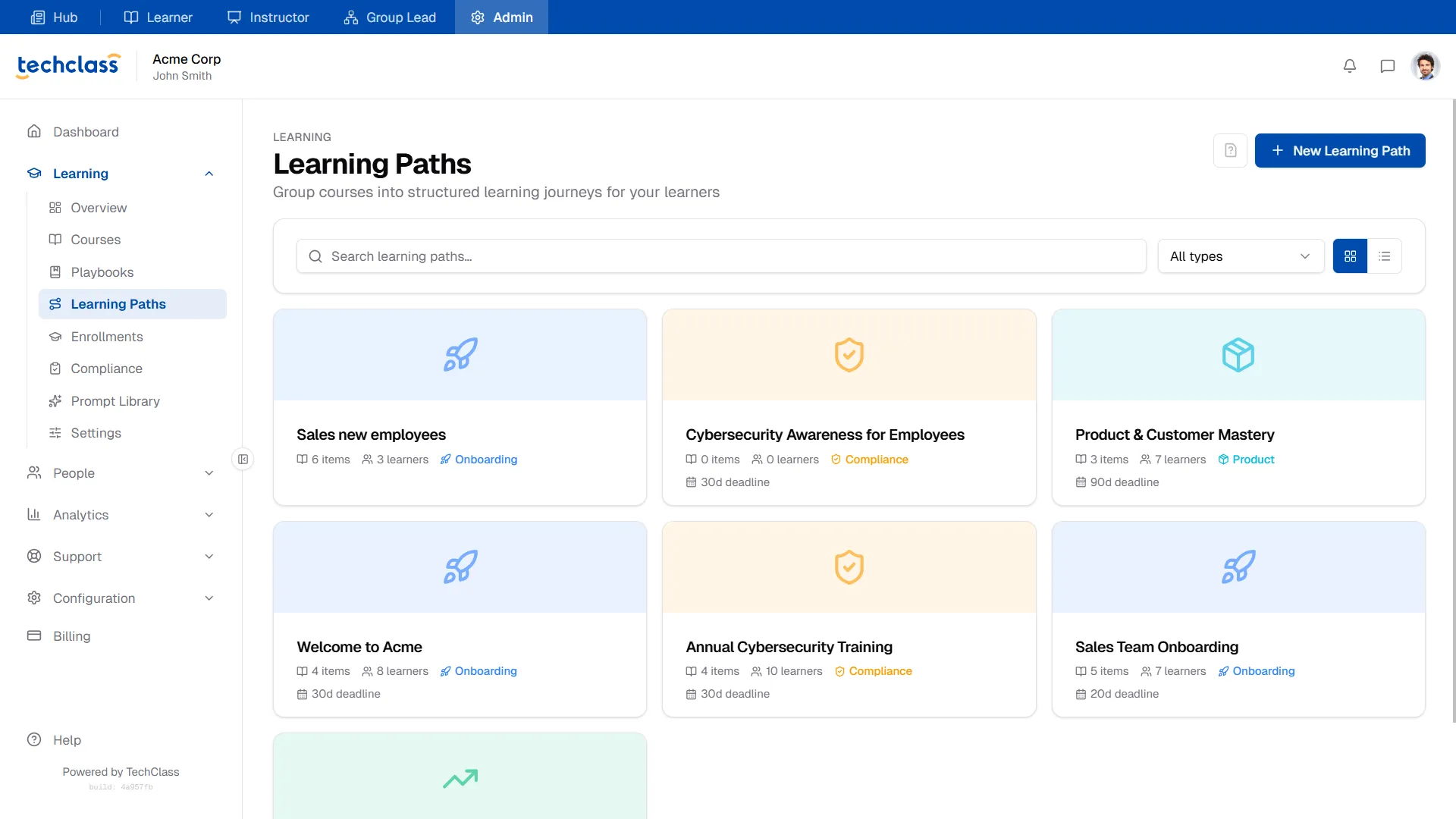Image resolution: width=1456 pixels, height=819 pixels.
Task: Click Onboarding tag on Welcome to Acme
Action: tap(479, 671)
